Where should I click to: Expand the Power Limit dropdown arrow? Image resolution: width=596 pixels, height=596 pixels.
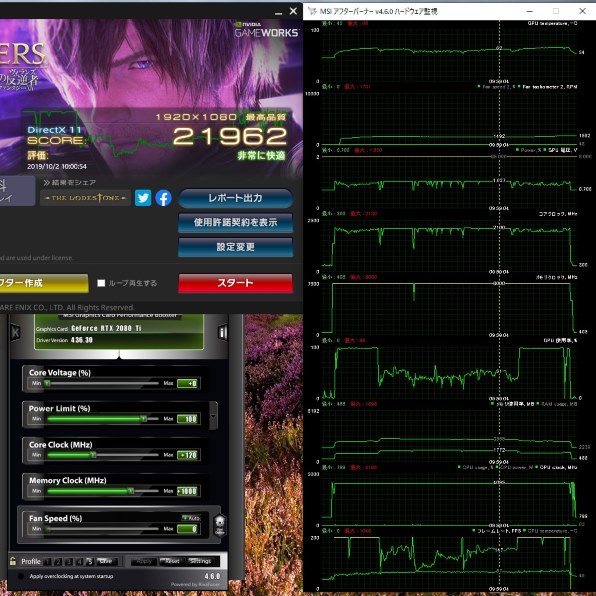213,416
